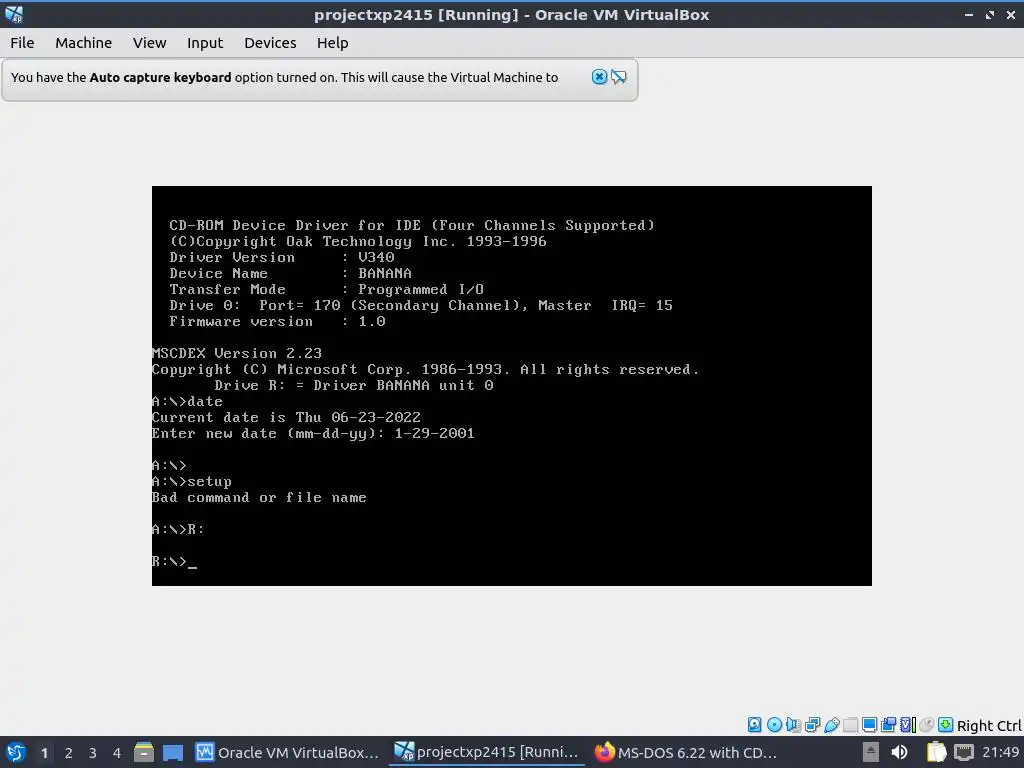Open the clipboard manager tray icon
The image size is (1024, 768).
pyautogui.click(x=936, y=752)
